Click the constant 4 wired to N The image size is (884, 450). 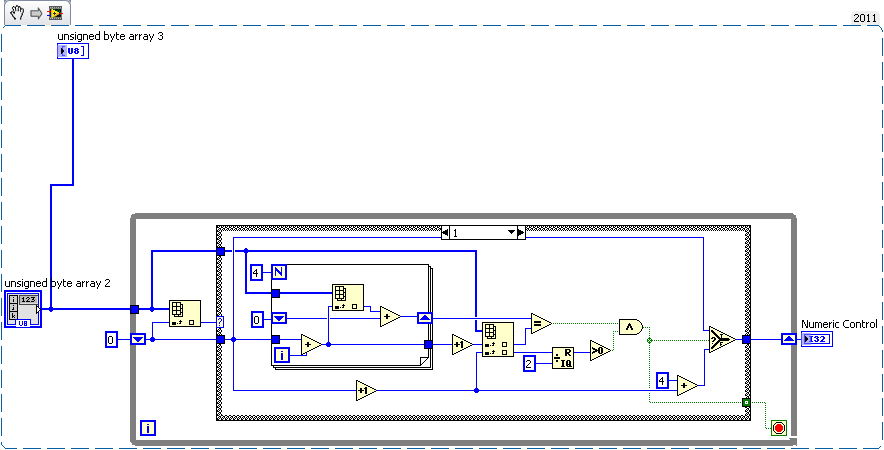[257, 273]
